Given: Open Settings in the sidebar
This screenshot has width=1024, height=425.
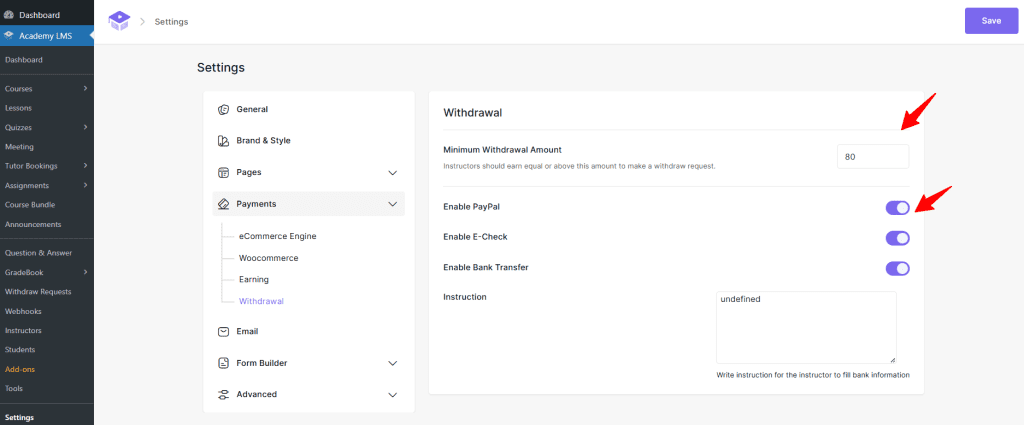Looking at the screenshot, I should (x=19, y=417).
